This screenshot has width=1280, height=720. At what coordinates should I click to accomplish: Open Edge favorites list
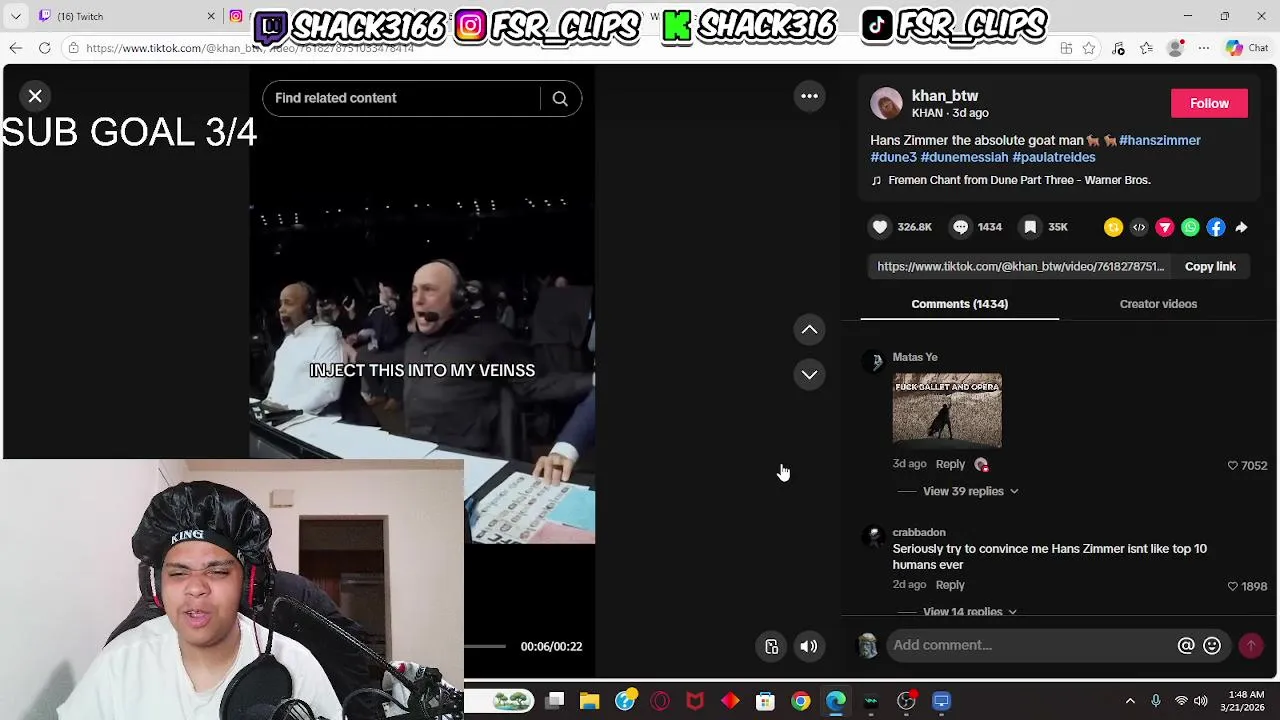1146,48
